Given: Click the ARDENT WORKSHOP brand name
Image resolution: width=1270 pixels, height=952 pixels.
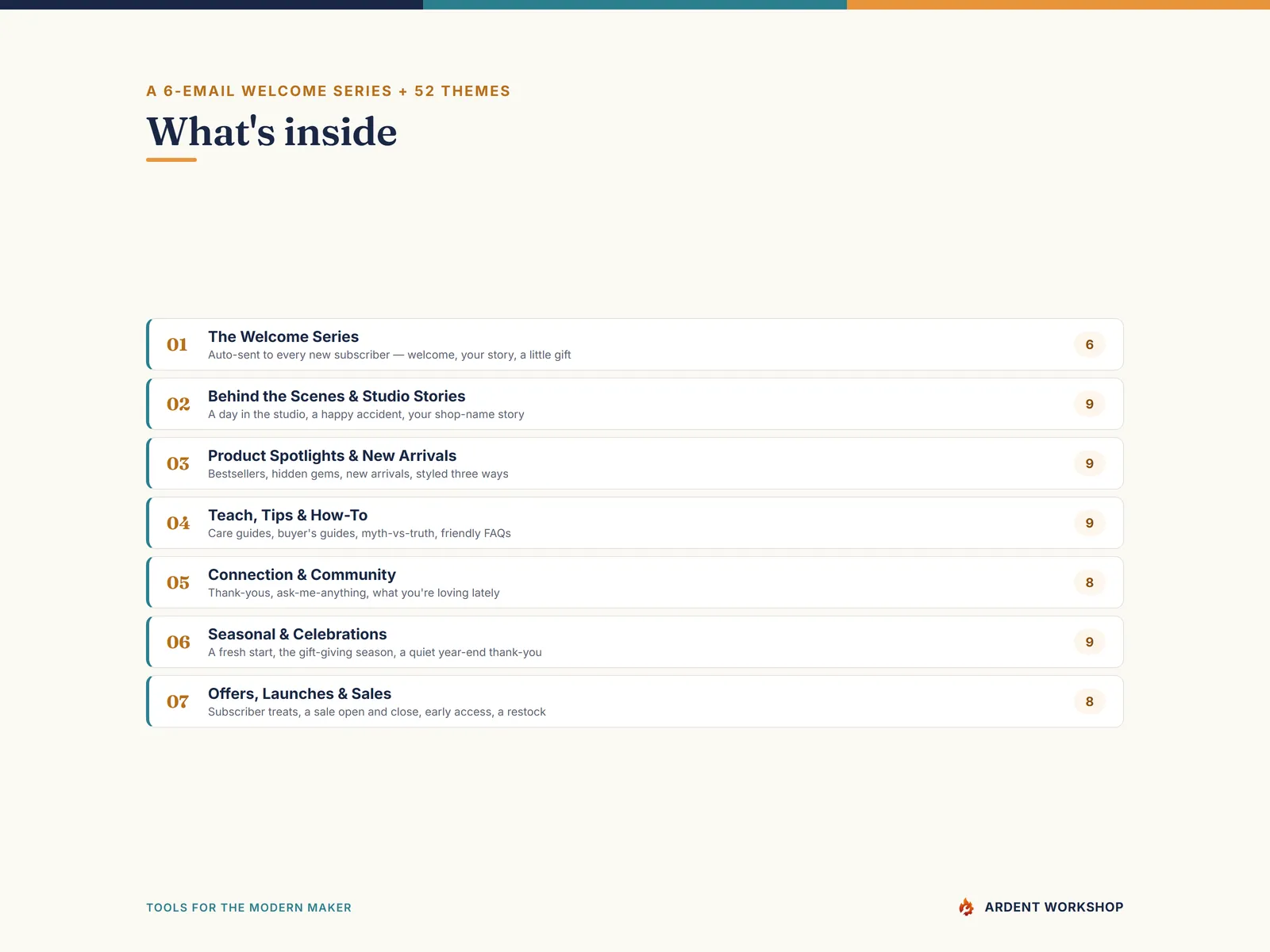Looking at the screenshot, I should coord(1054,907).
